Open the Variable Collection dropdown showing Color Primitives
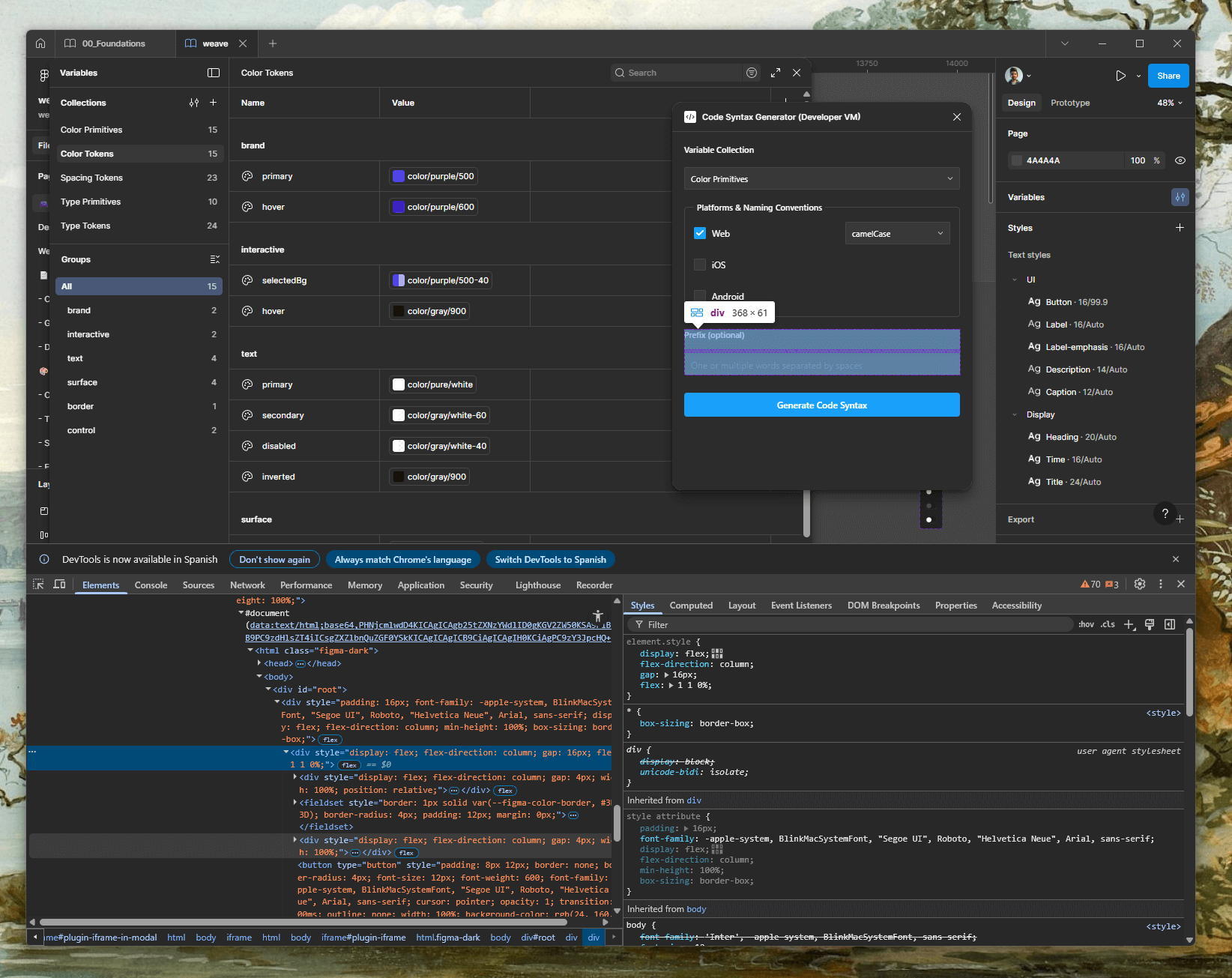Screen dimensions: 1232x978 821,179
